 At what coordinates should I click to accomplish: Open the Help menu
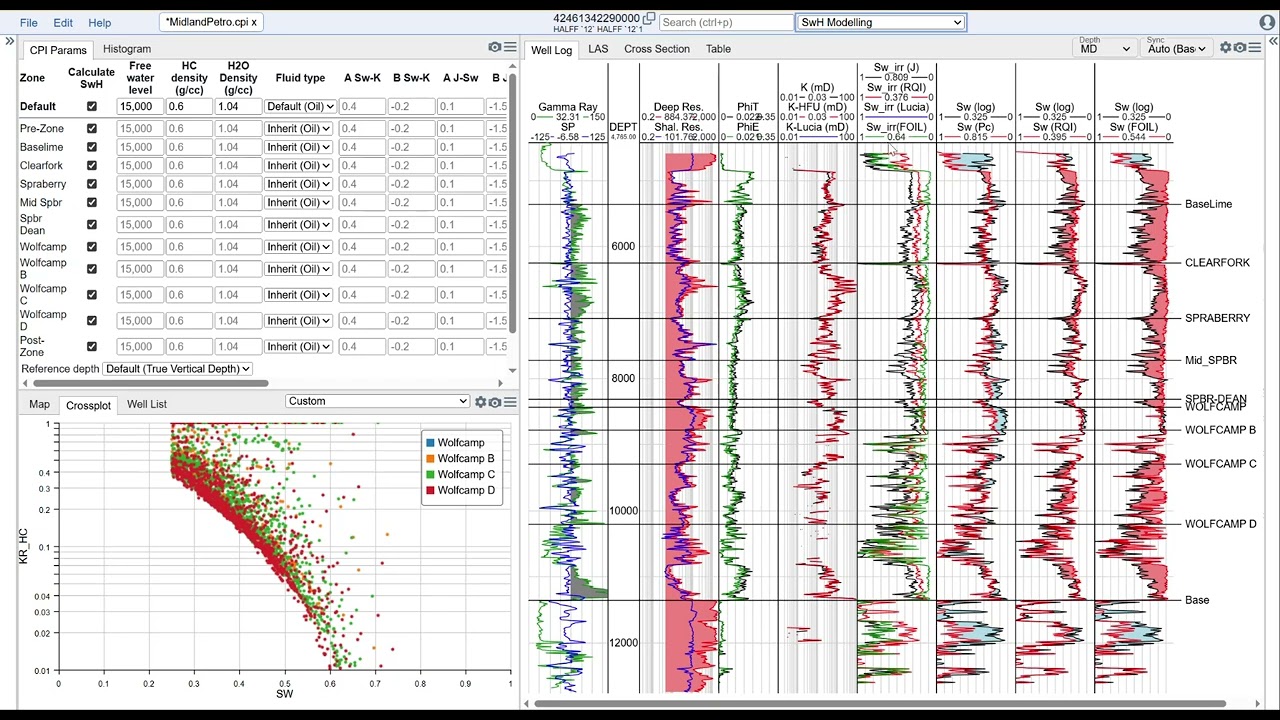click(x=99, y=22)
